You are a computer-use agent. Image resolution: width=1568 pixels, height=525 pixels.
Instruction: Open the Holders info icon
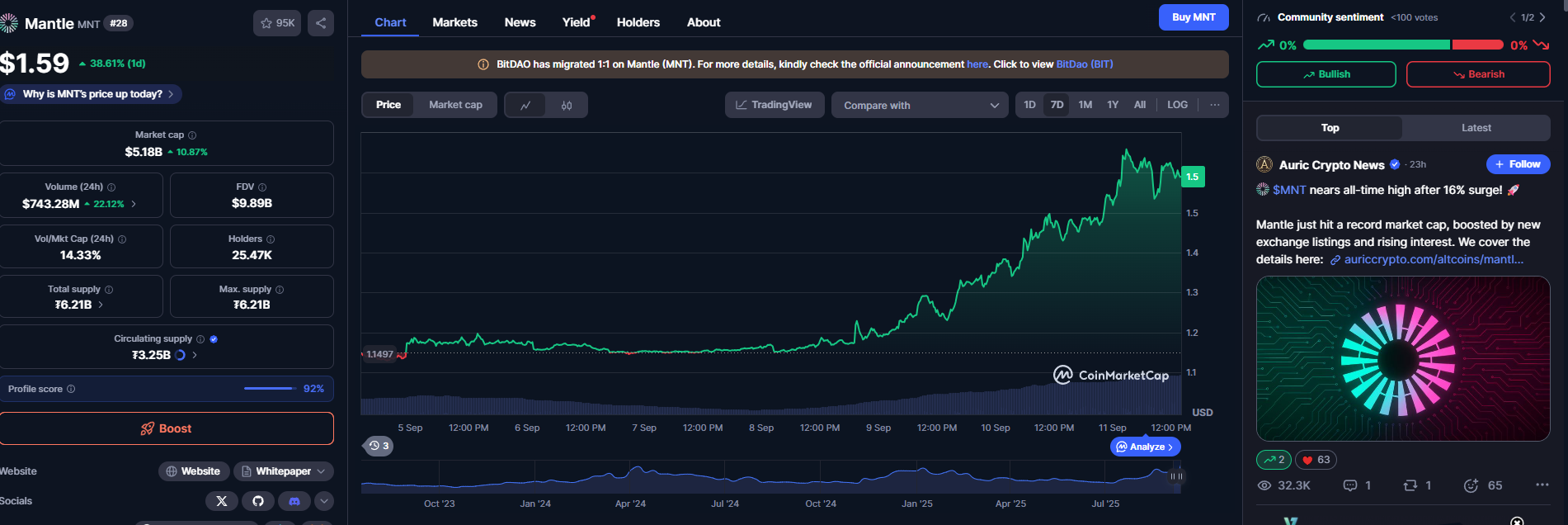coord(271,239)
